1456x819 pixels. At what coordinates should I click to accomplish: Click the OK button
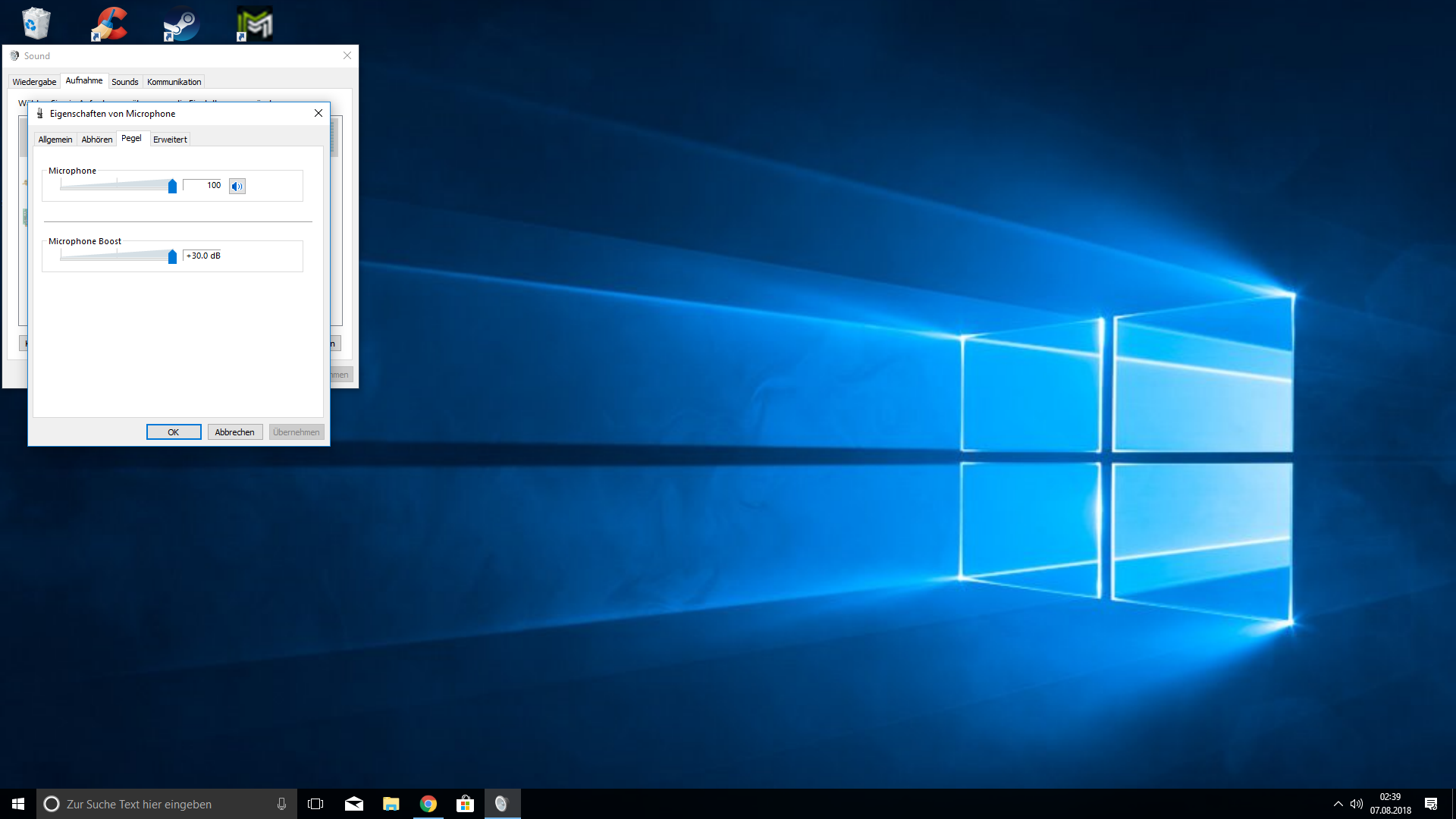point(174,432)
